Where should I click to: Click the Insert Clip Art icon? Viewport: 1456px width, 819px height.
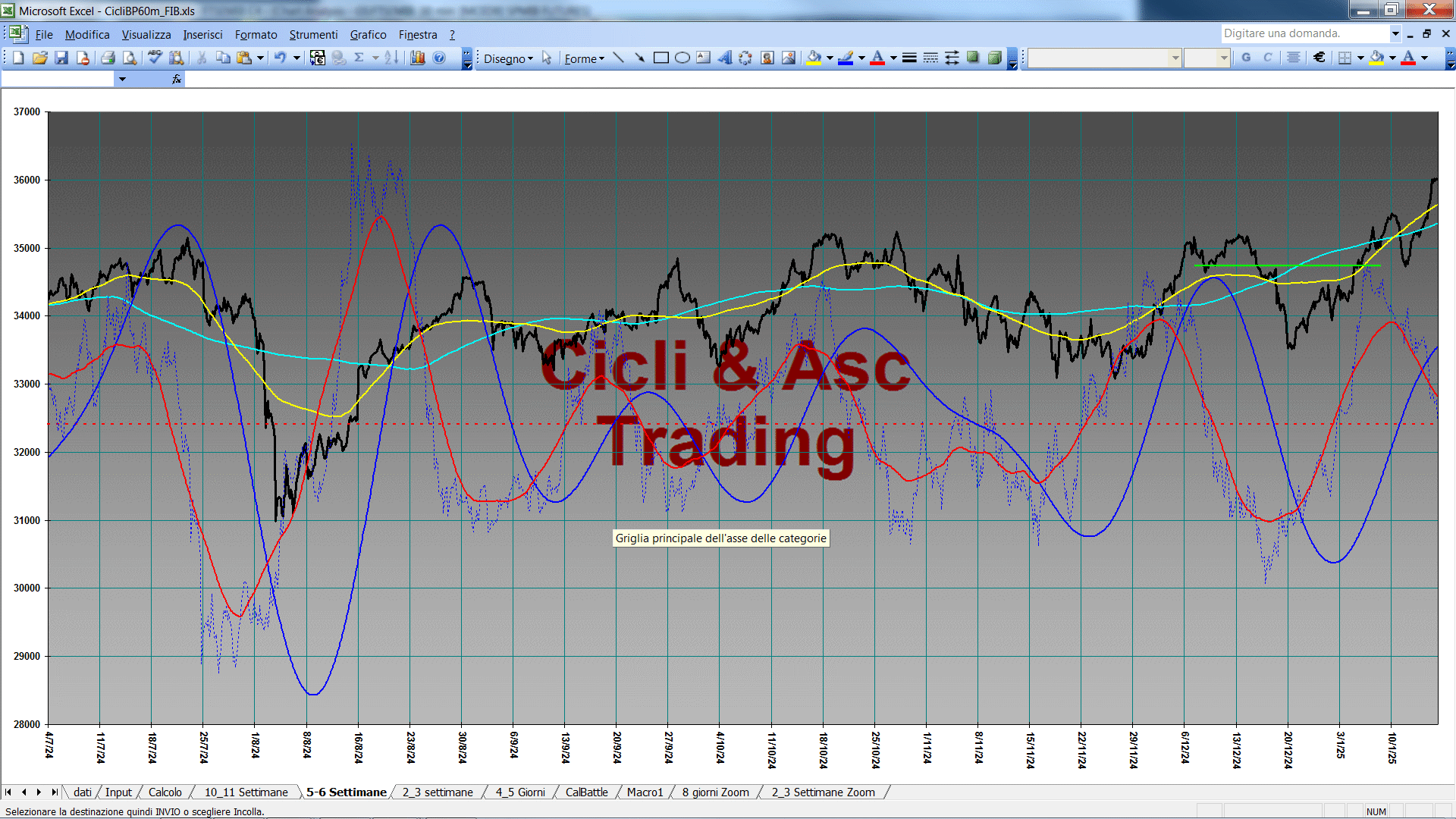coord(767,58)
